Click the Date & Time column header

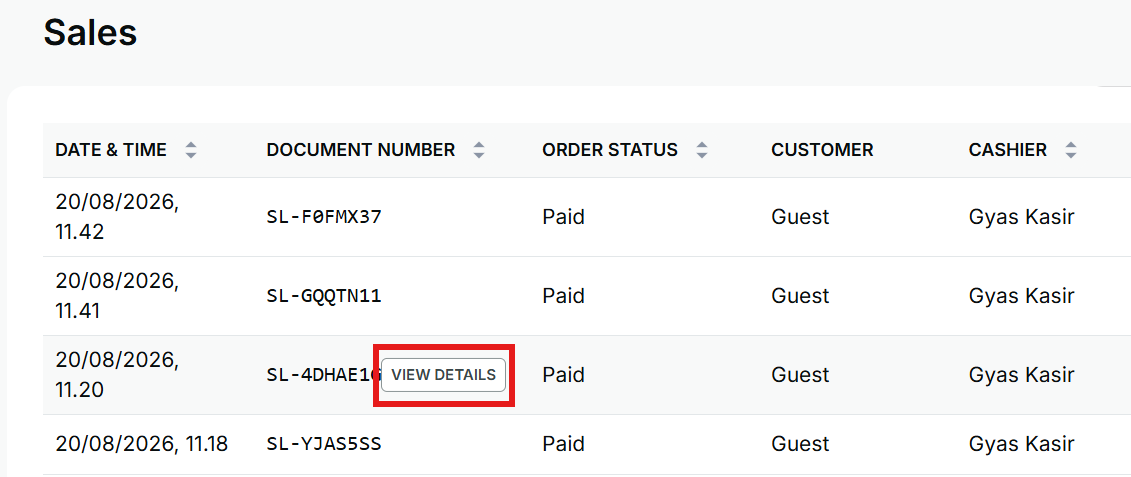click(x=111, y=150)
